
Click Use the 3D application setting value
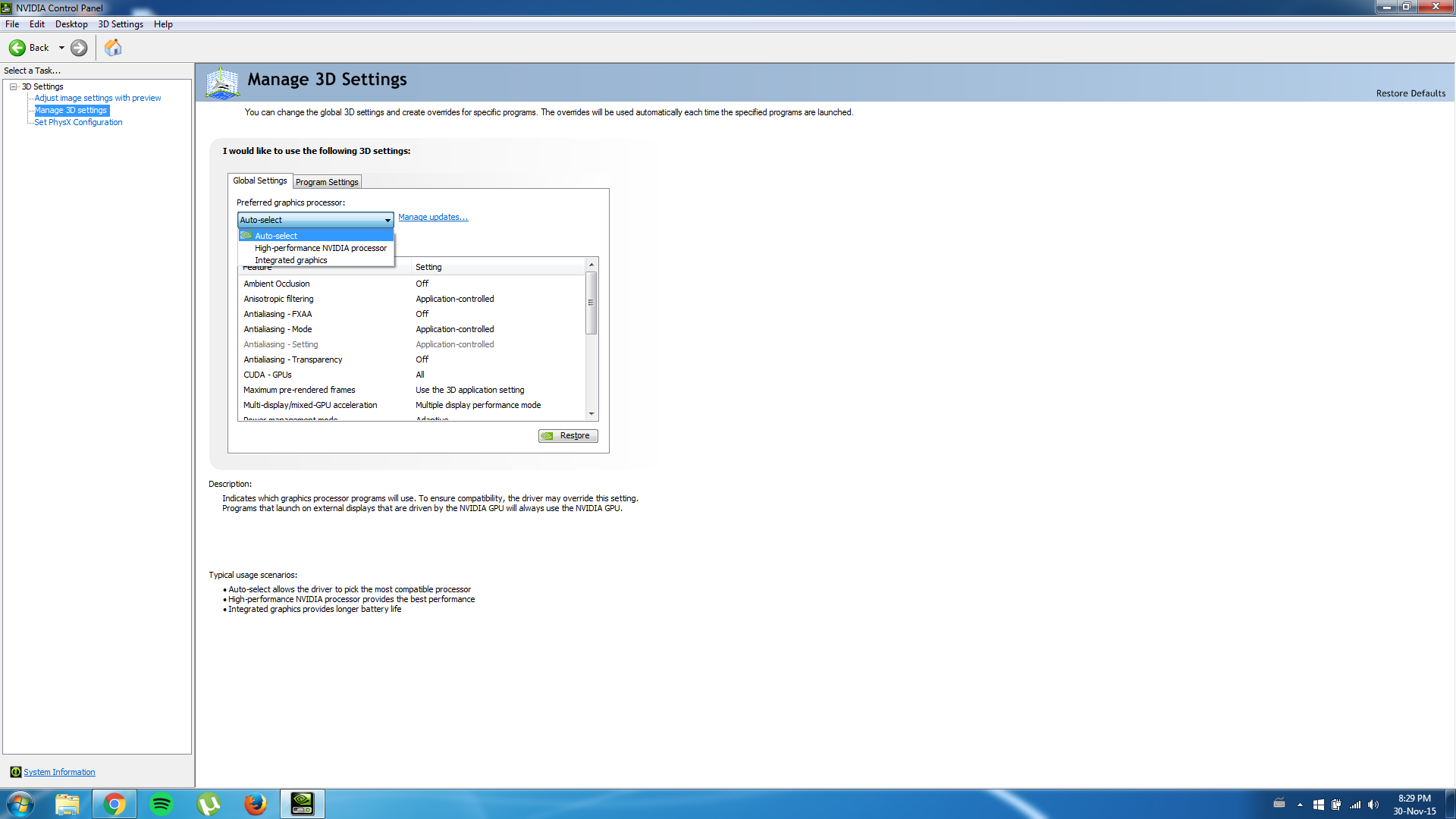(x=469, y=390)
